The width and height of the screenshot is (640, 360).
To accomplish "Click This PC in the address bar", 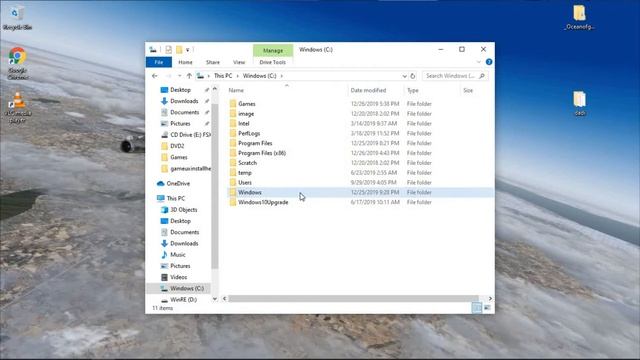I will (223, 76).
